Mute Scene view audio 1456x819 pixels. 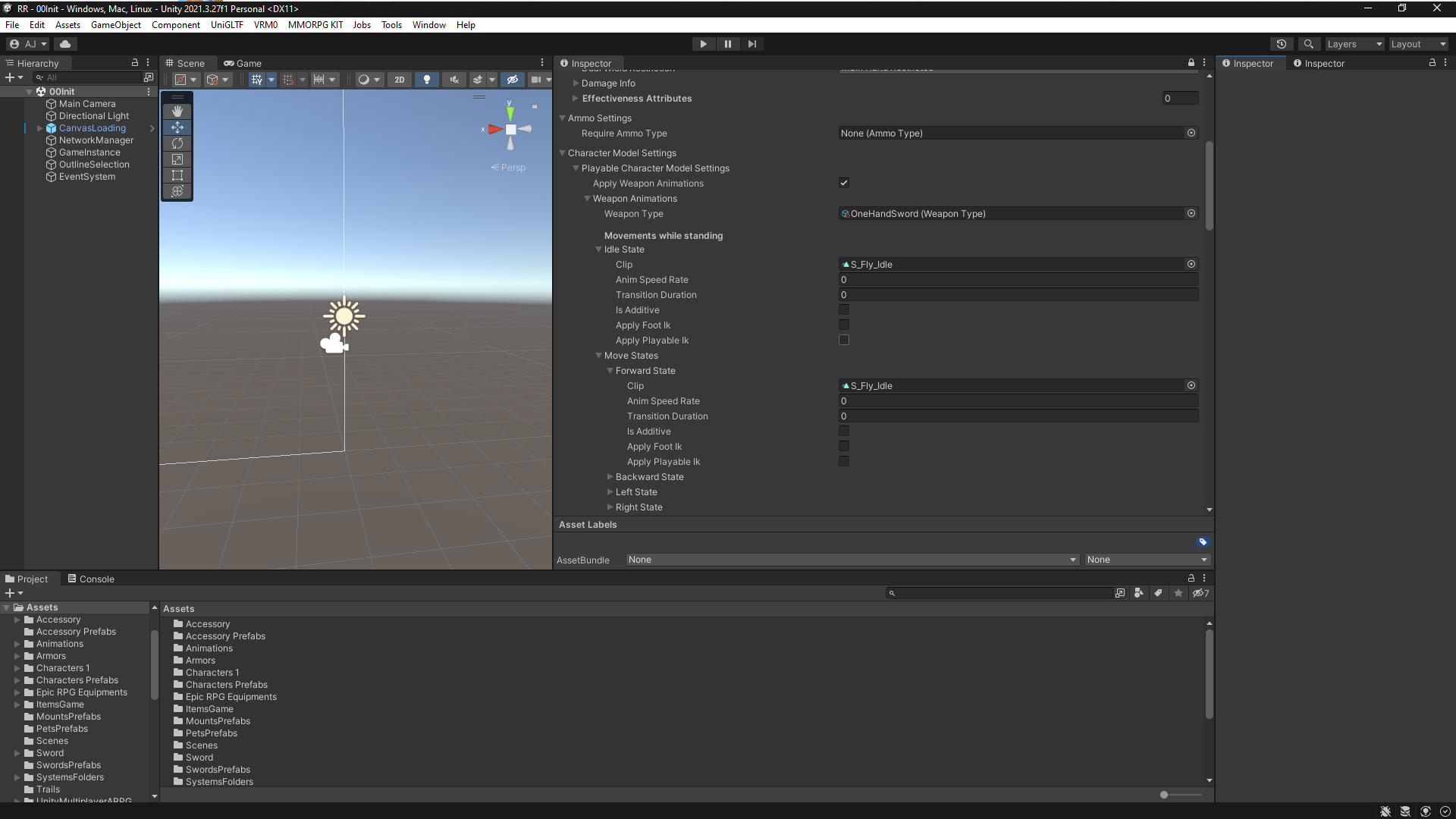click(x=453, y=80)
